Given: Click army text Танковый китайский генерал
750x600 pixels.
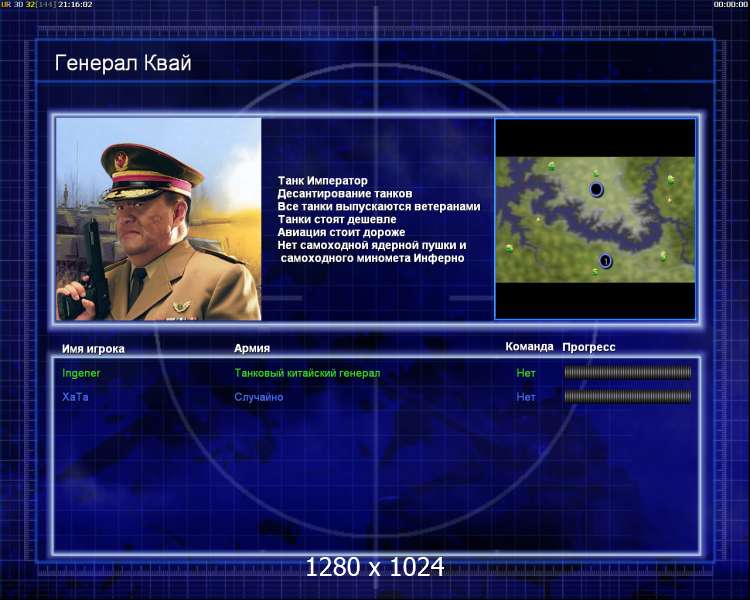Looking at the screenshot, I should pos(307,373).
